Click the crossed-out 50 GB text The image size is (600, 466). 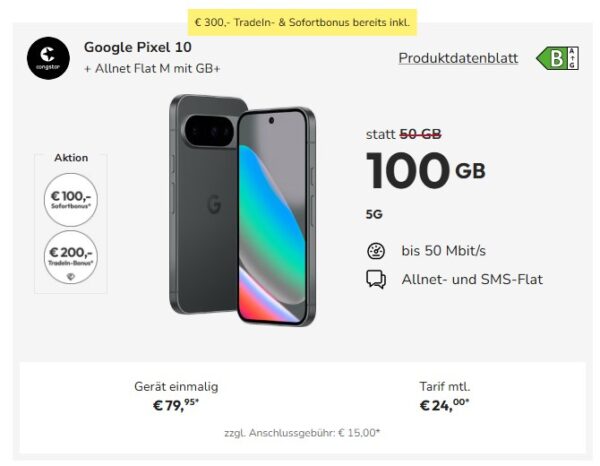pyautogui.click(x=421, y=134)
